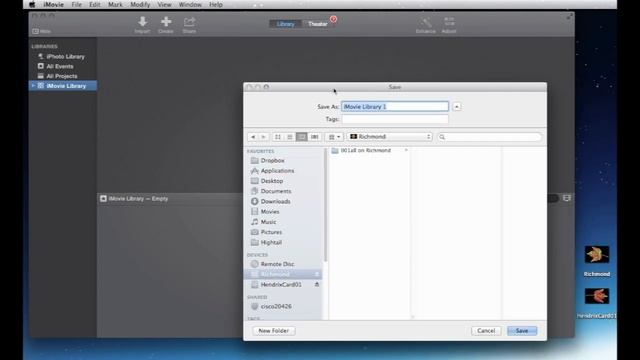Click the iMovie Library sidebar row
This screenshot has width=640, height=360.
63,86
